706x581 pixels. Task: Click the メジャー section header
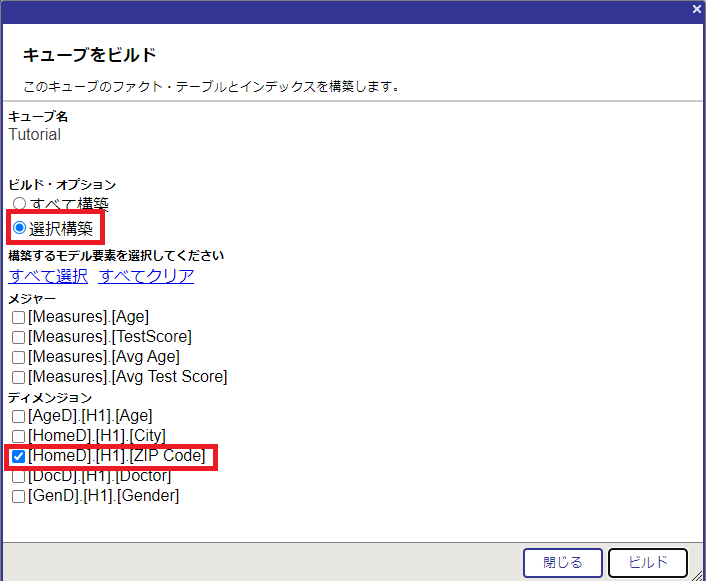(x=32, y=298)
